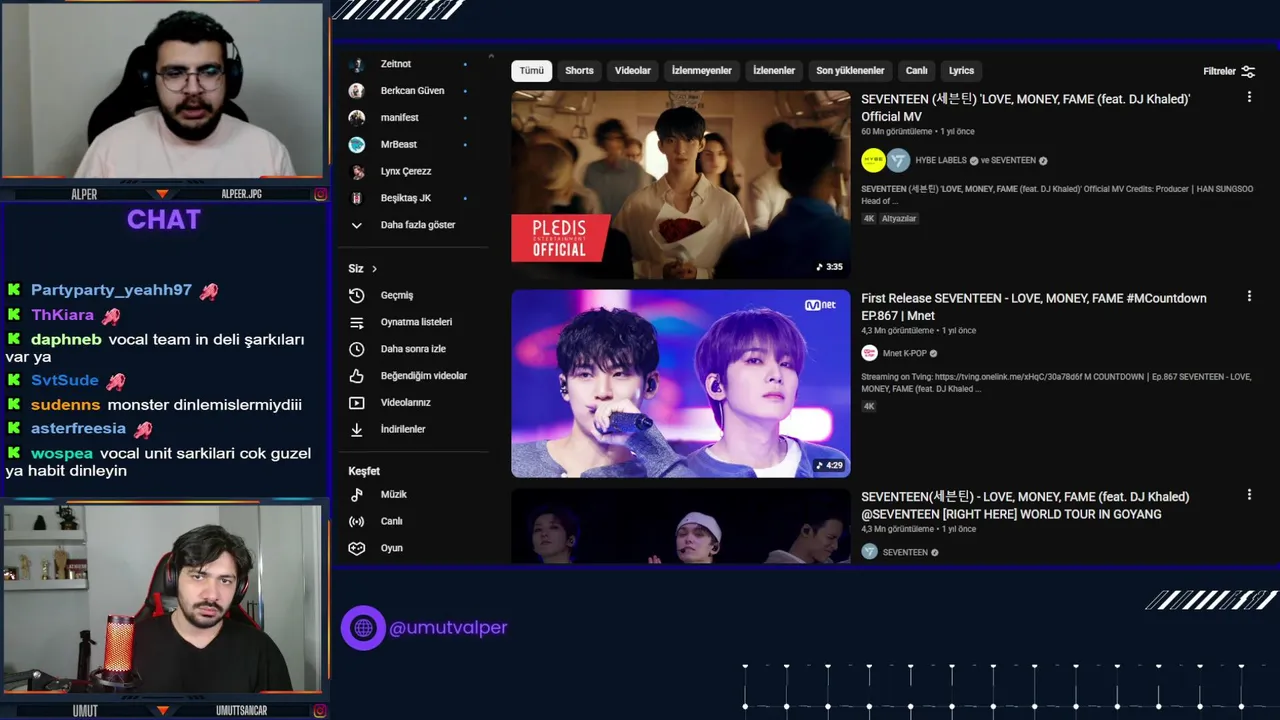This screenshot has width=1280, height=720.
Task: Click the manifest channel avatar
Action: pos(357,118)
